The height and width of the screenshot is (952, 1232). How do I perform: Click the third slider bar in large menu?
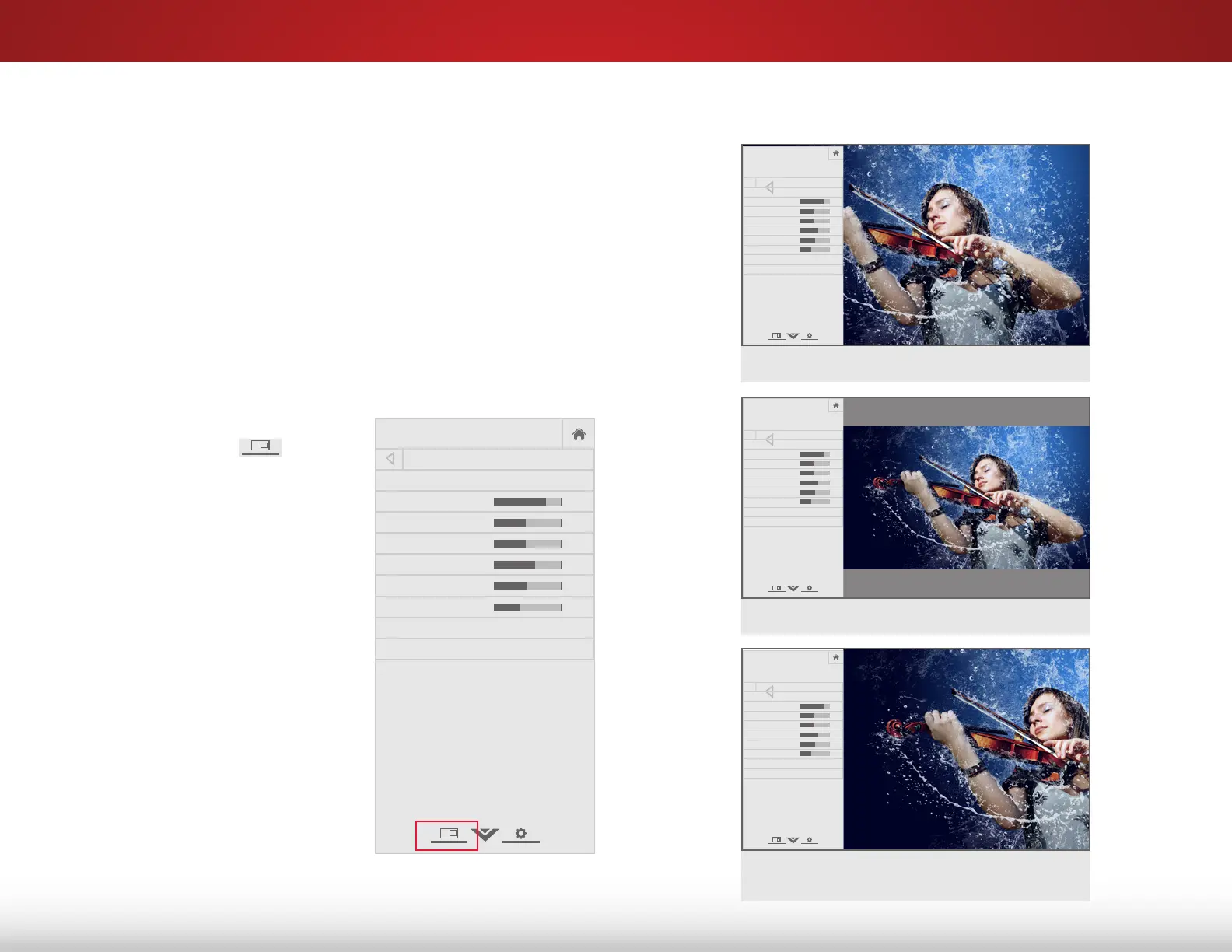pyautogui.click(x=527, y=544)
